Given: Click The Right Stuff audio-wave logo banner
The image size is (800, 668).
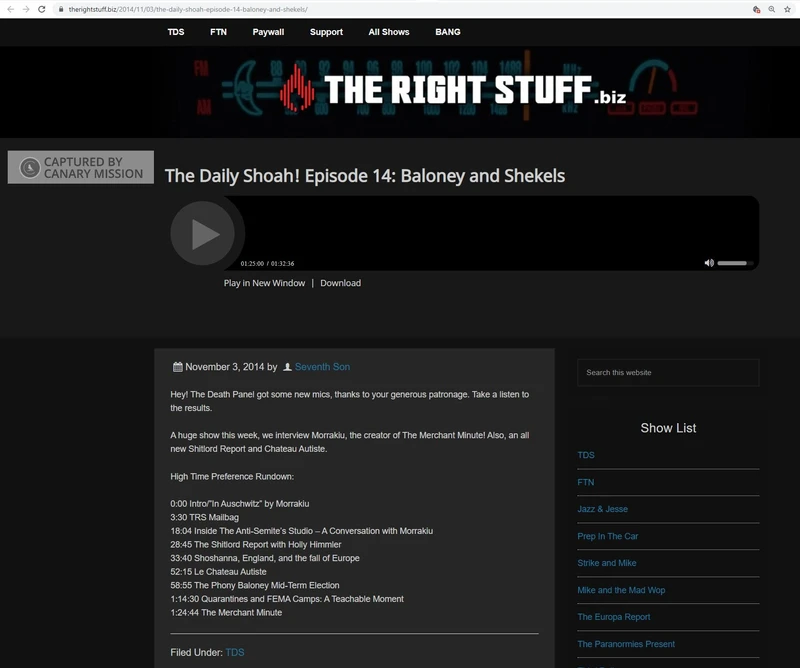Looking at the screenshot, I should 400,91.
